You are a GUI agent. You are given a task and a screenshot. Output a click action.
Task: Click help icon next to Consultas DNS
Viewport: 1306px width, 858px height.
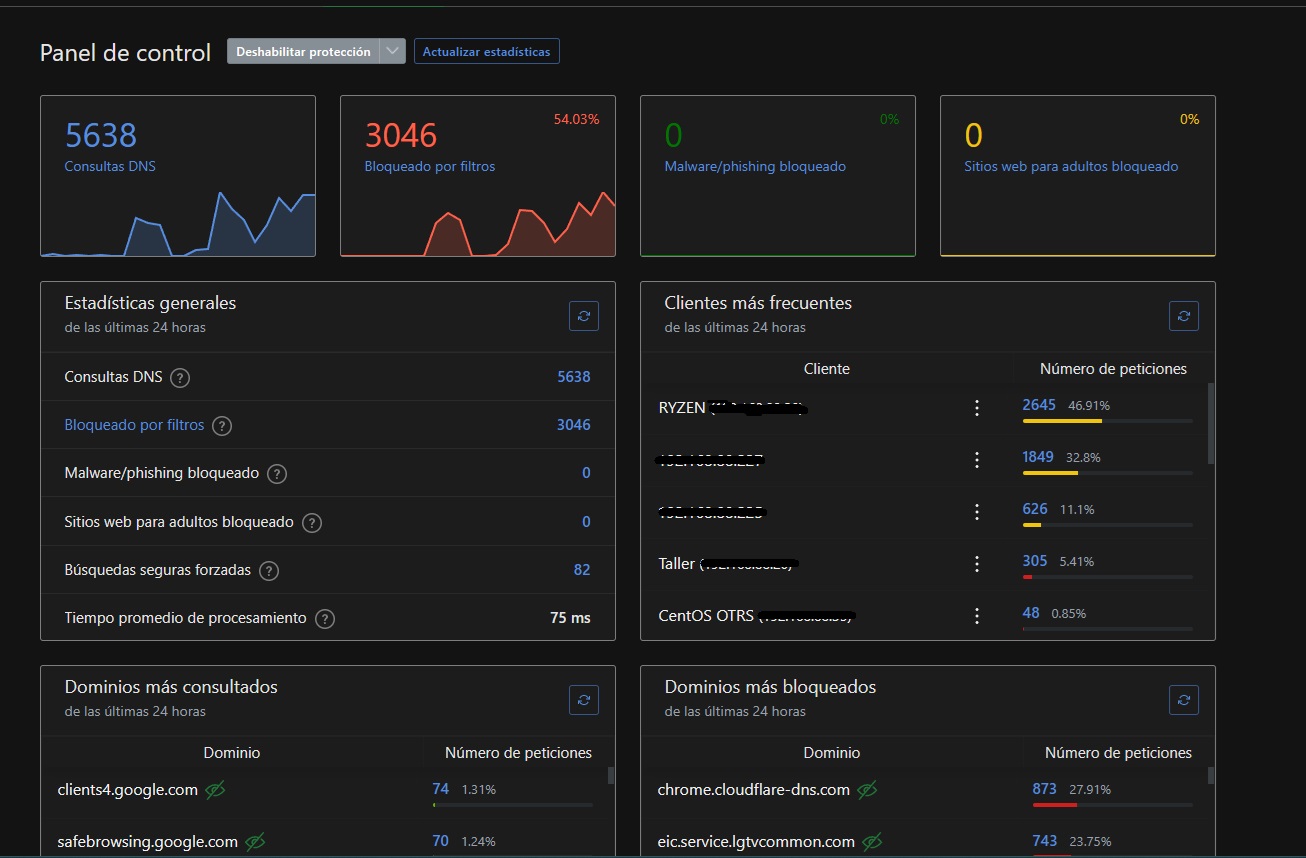pos(180,378)
